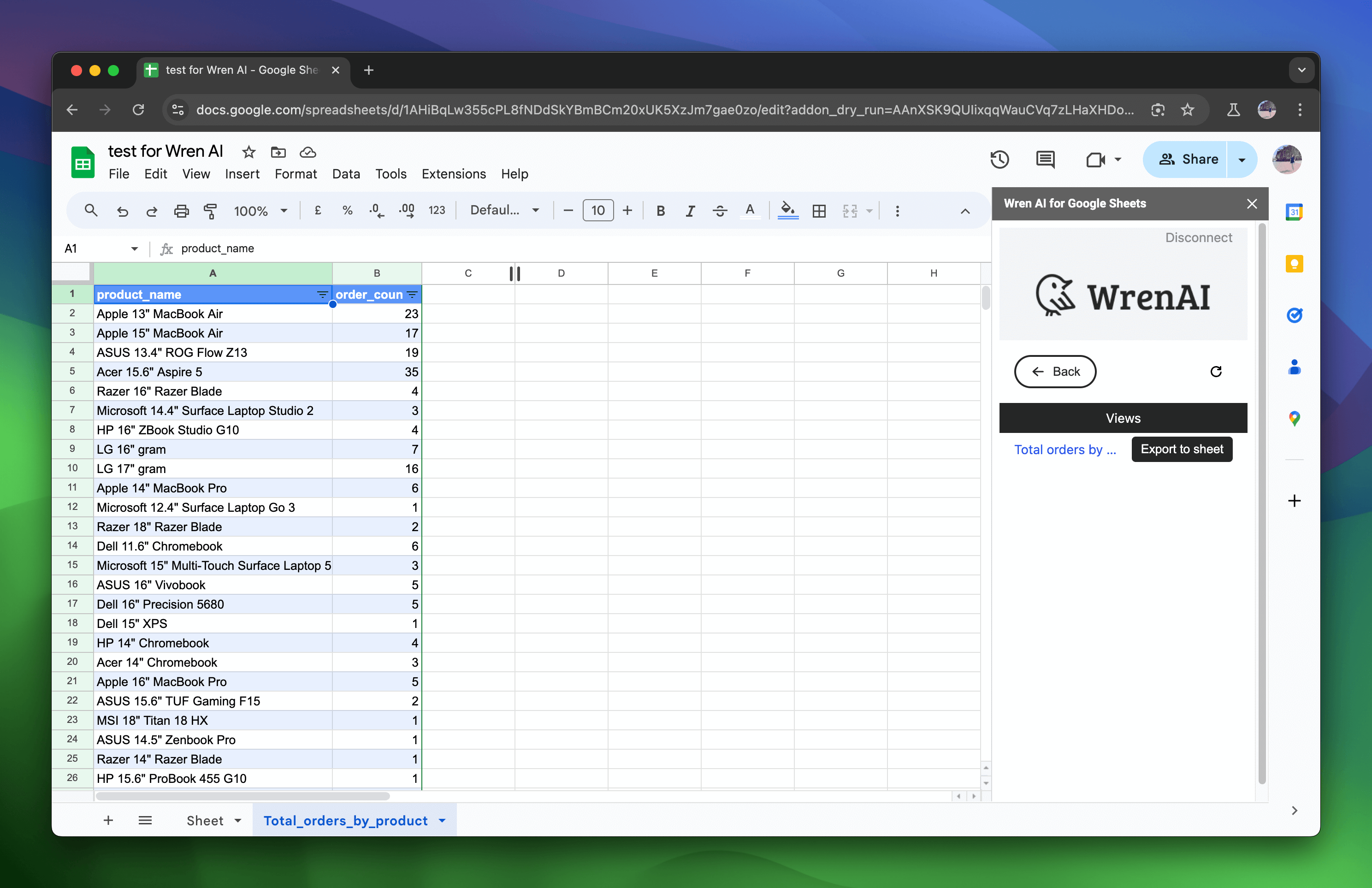
Task: Click the redo arrow icon in toolbar
Action: [151, 210]
